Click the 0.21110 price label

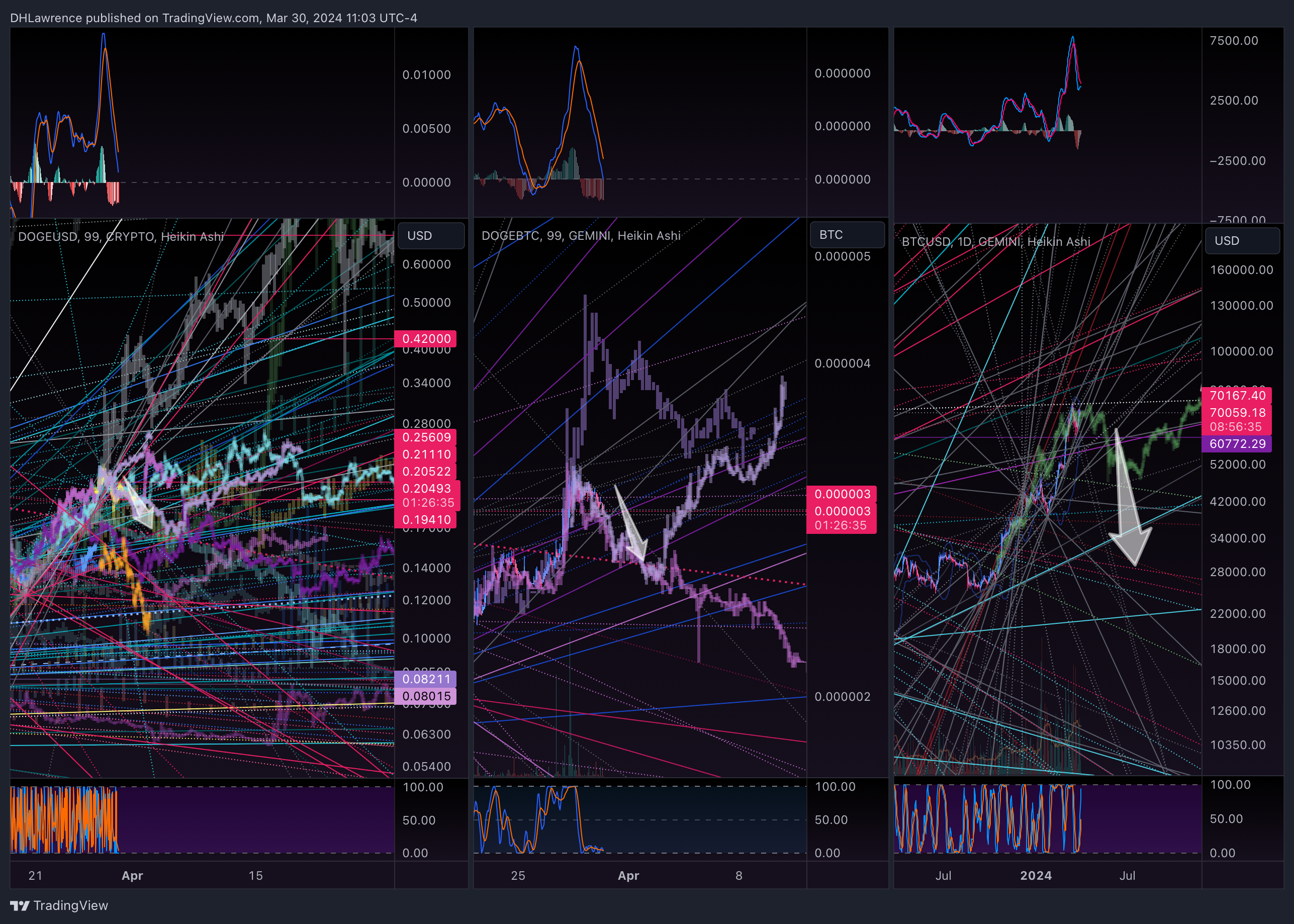[425, 454]
